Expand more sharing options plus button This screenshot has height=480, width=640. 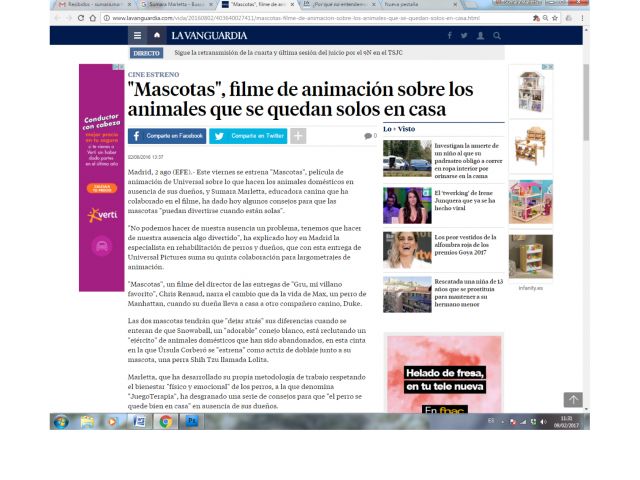[x=298, y=136]
